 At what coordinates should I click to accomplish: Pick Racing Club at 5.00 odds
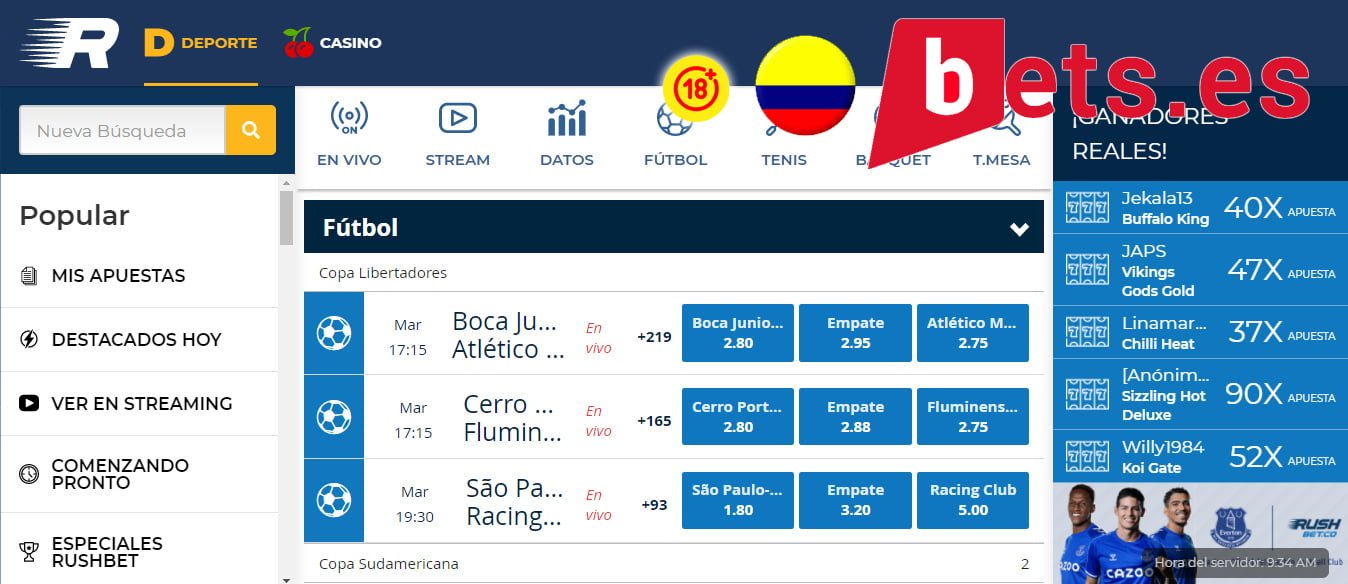click(972, 500)
